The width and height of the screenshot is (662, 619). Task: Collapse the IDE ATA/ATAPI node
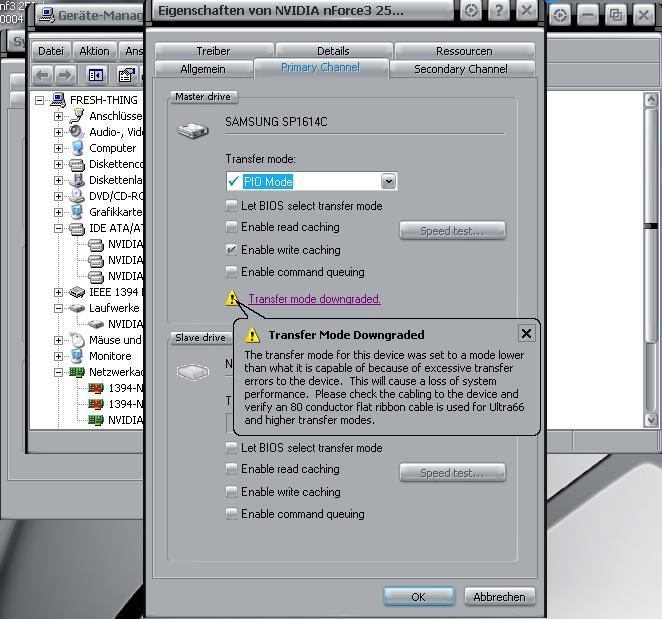pos(58,228)
